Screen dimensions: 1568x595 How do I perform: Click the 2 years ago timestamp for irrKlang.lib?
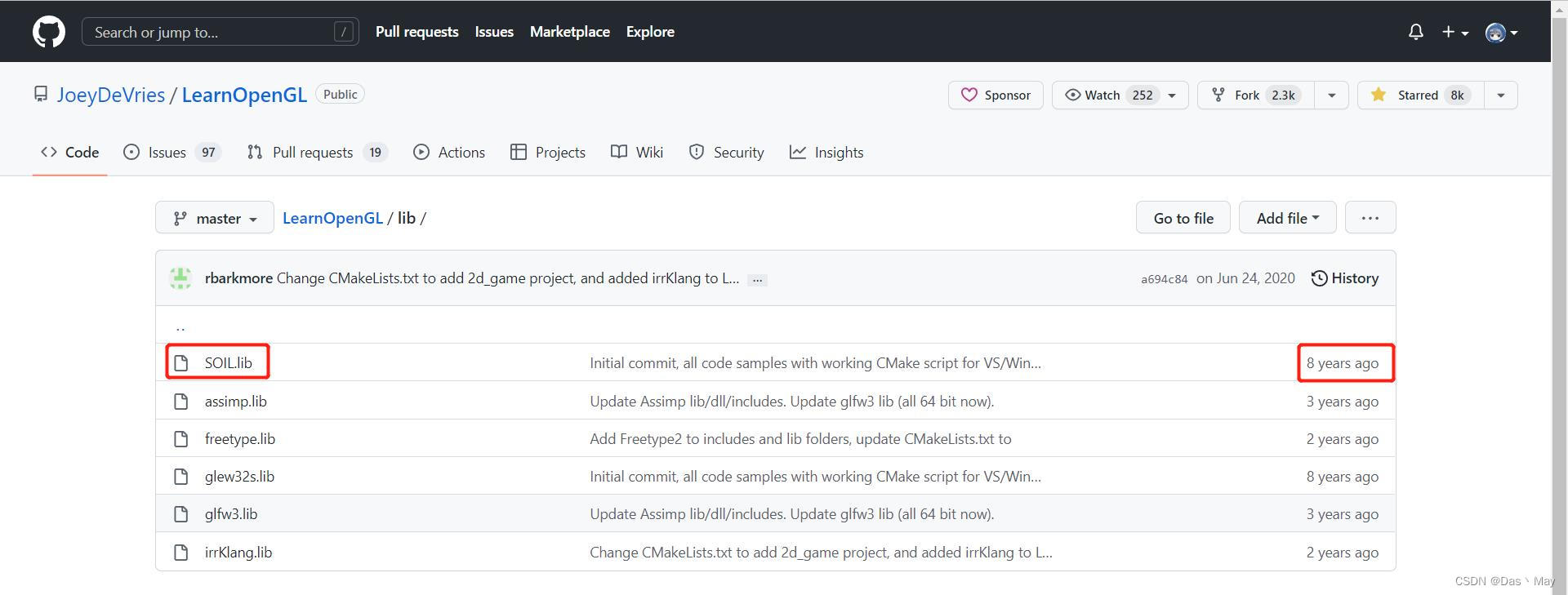pyautogui.click(x=1343, y=553)
